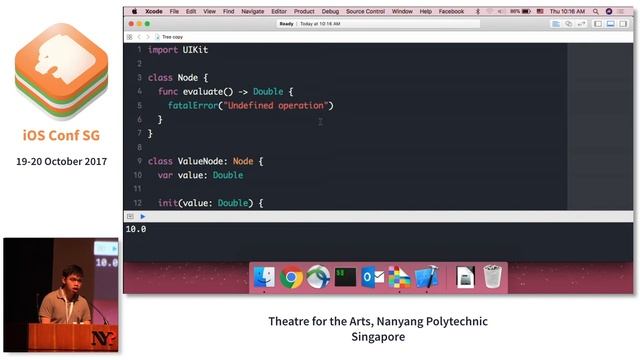Click the func evaluate() line

point(225,91)
